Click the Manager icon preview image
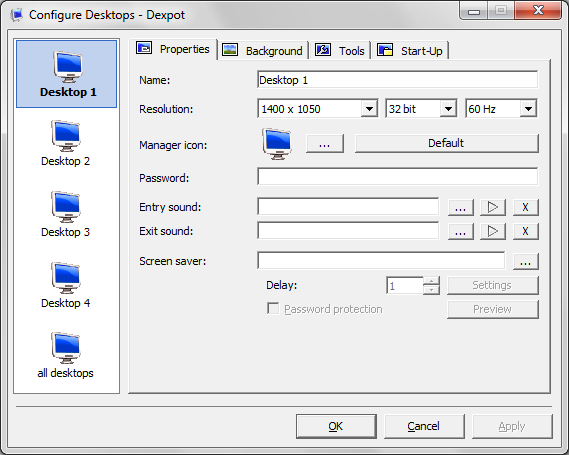569x455 pixels. pyautogui.click(x=277, y=144)
